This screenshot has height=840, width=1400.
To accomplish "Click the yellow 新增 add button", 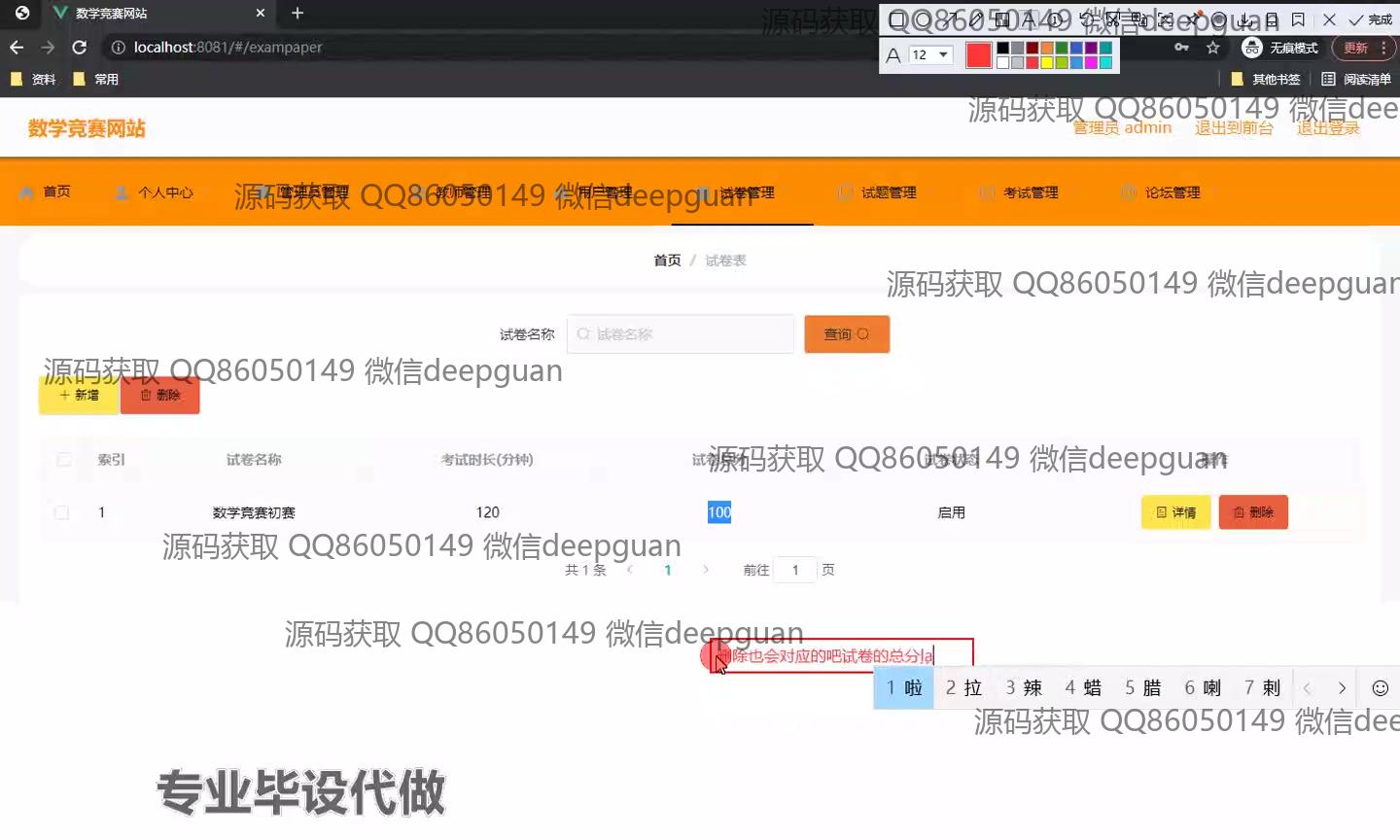I will click(x=79, y=396).
